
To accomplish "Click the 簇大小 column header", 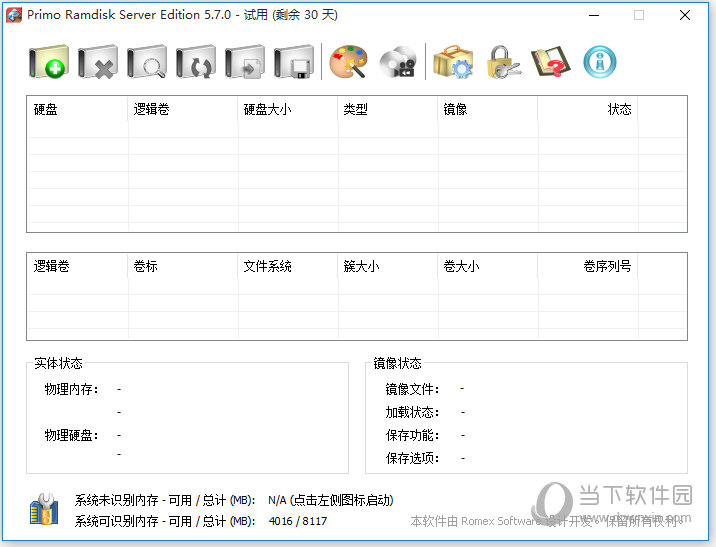I will click(388, 266).
